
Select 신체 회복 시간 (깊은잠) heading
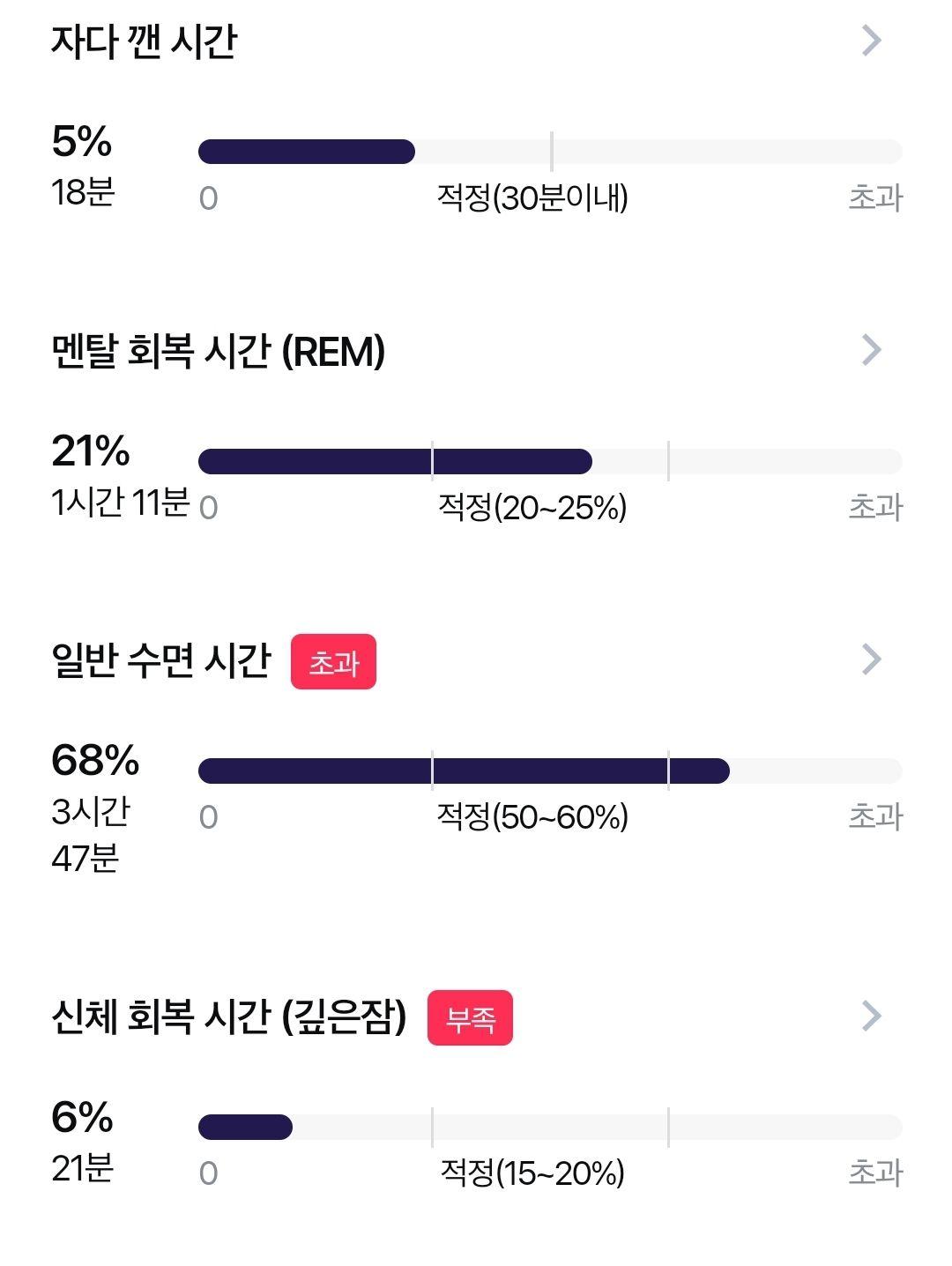[x=229, y=1017]
